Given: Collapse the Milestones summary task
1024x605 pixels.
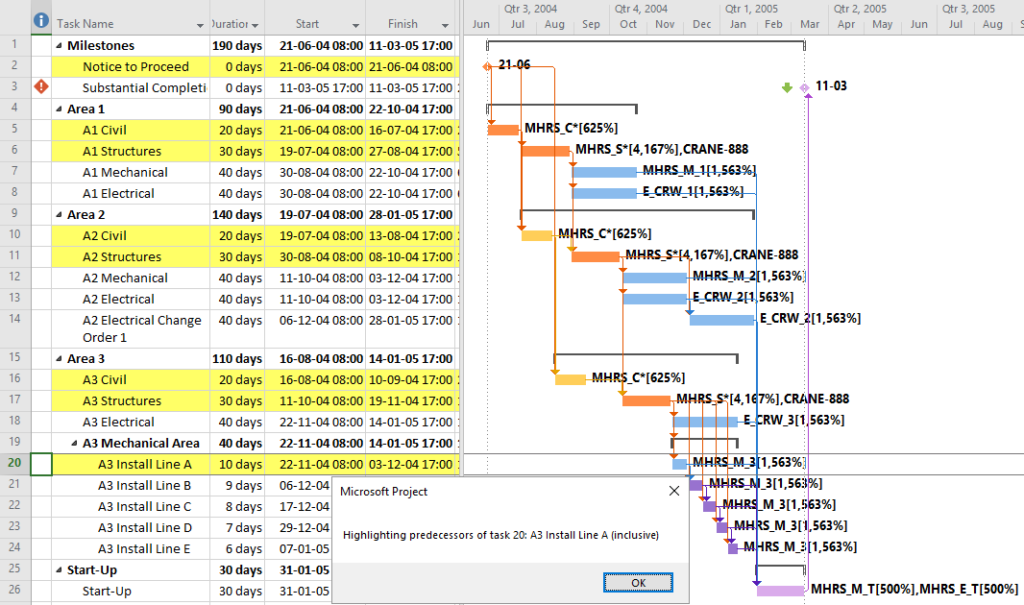Looking at the screenshot, I should [x=59, y=44].
